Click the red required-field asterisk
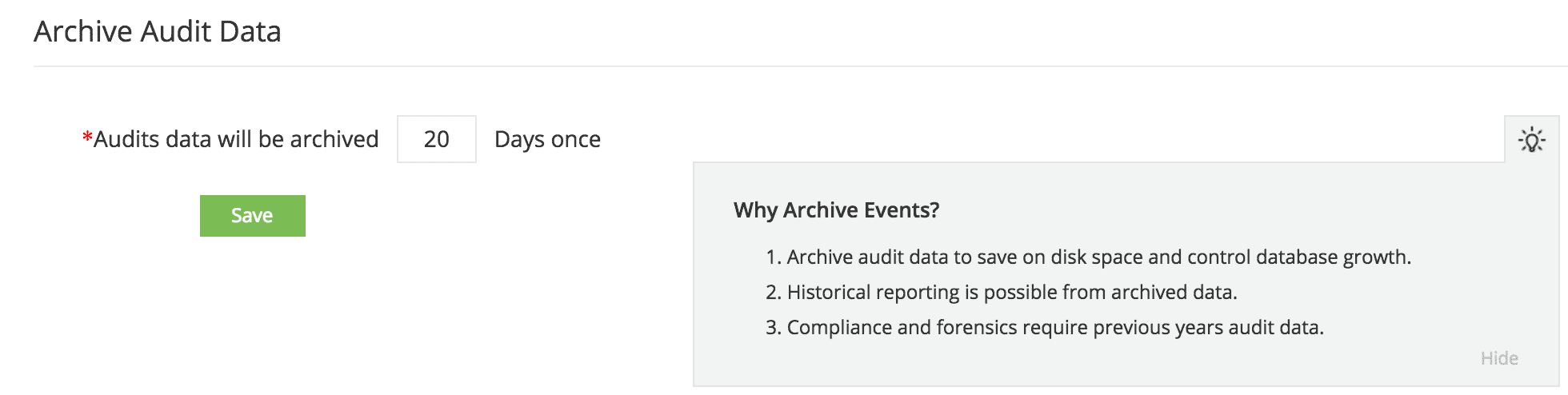This screenshot has width=1568, height=395. (x=87, y=138)
